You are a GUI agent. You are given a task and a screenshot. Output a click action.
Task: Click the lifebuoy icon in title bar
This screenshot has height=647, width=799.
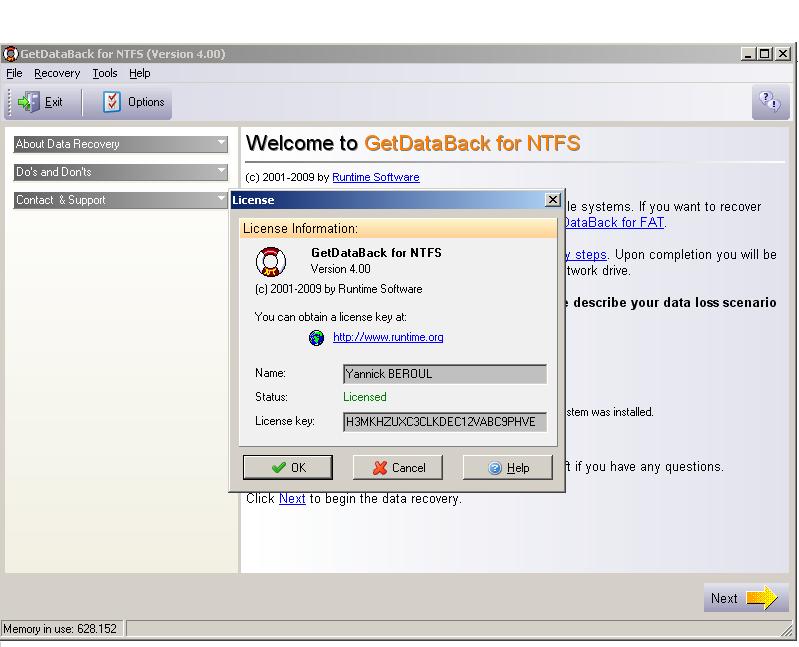10,53
